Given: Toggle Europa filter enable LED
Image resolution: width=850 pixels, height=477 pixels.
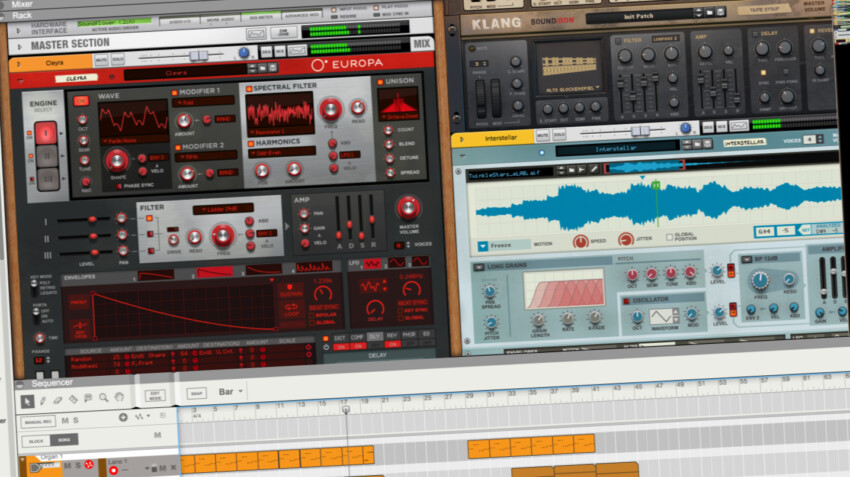Looking at the screenshot, I should point(149,218).
